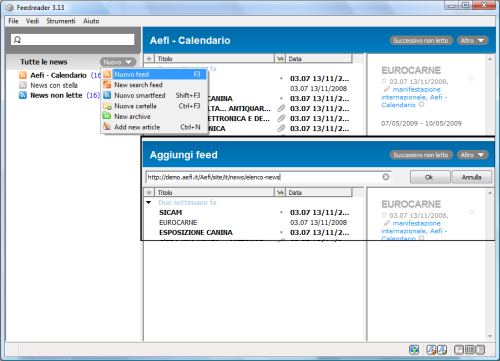500x361 pixels.
Task: Click the green New archive icon
Action: click(x=107, y=116)
